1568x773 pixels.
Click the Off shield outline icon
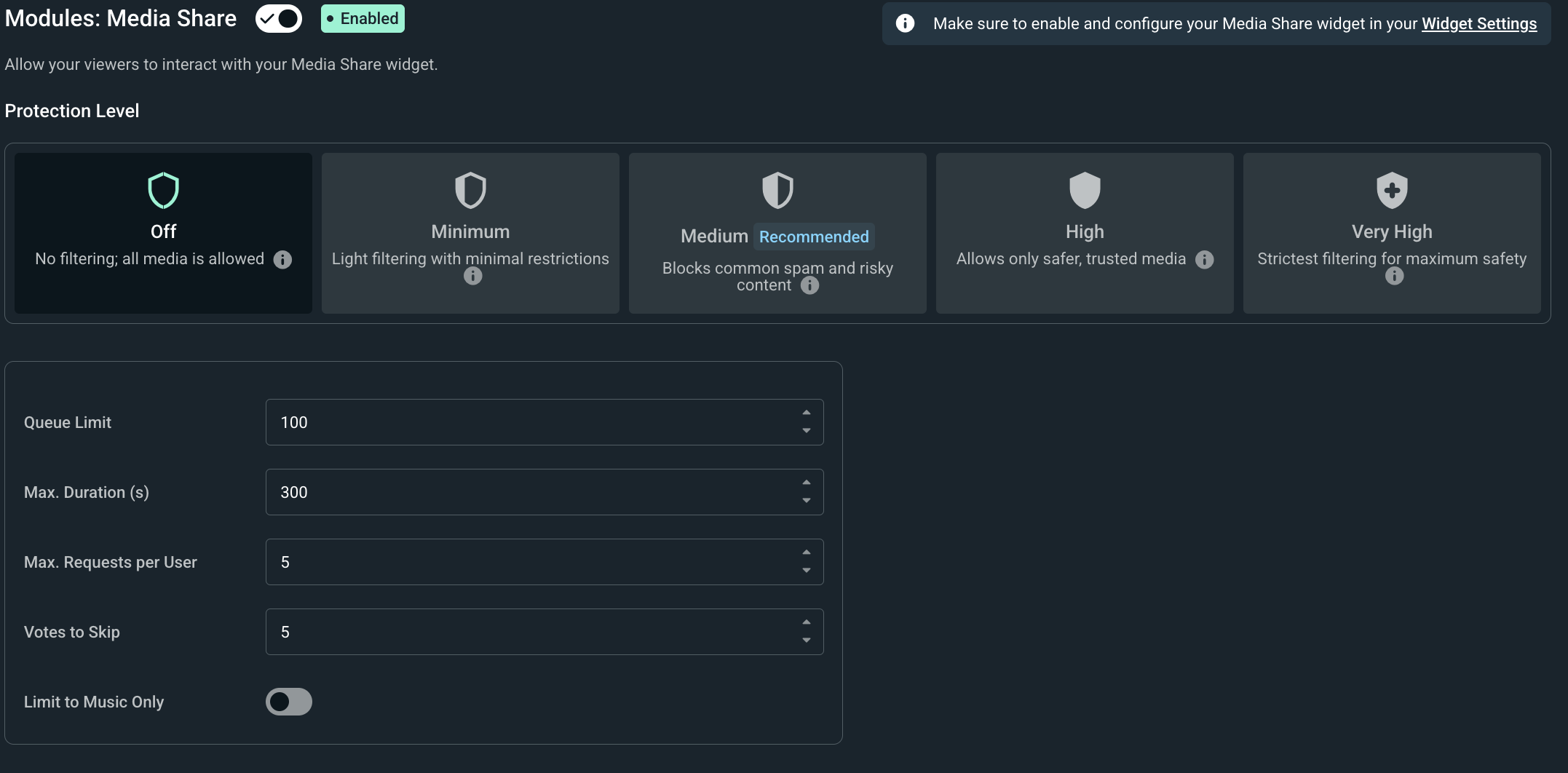163,191
